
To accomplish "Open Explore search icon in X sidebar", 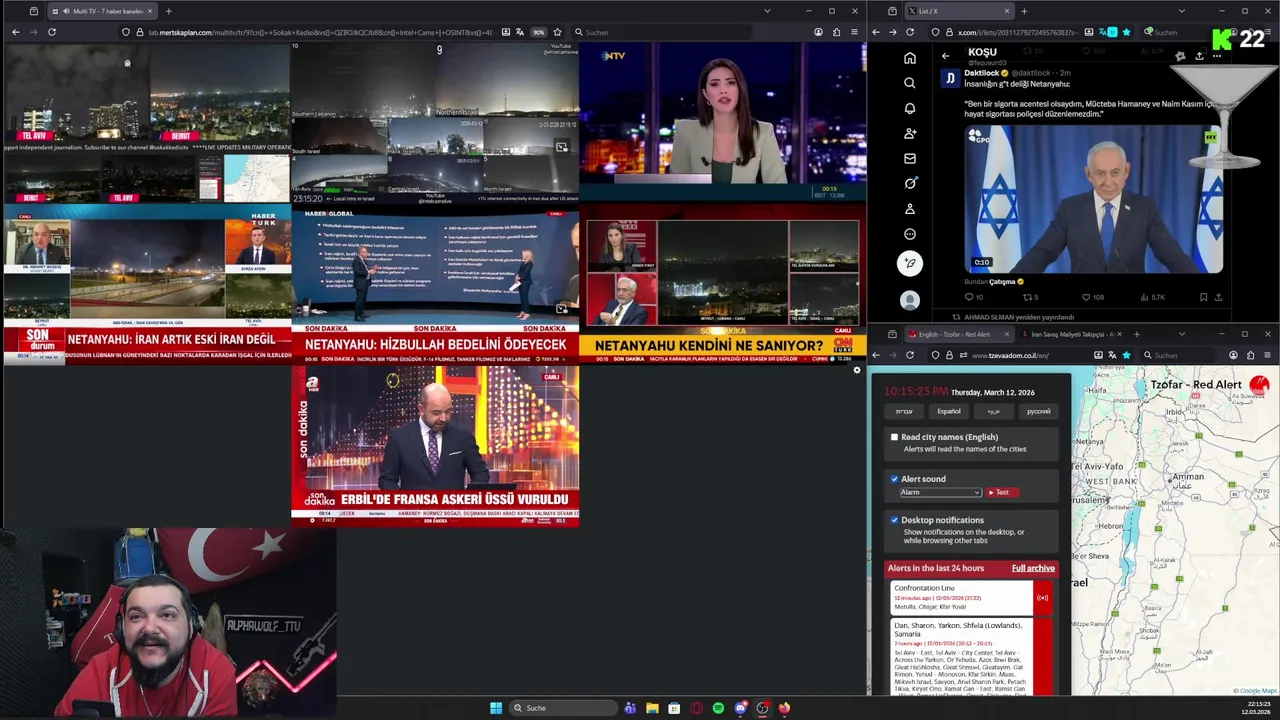I will click(x=909, y=83).
